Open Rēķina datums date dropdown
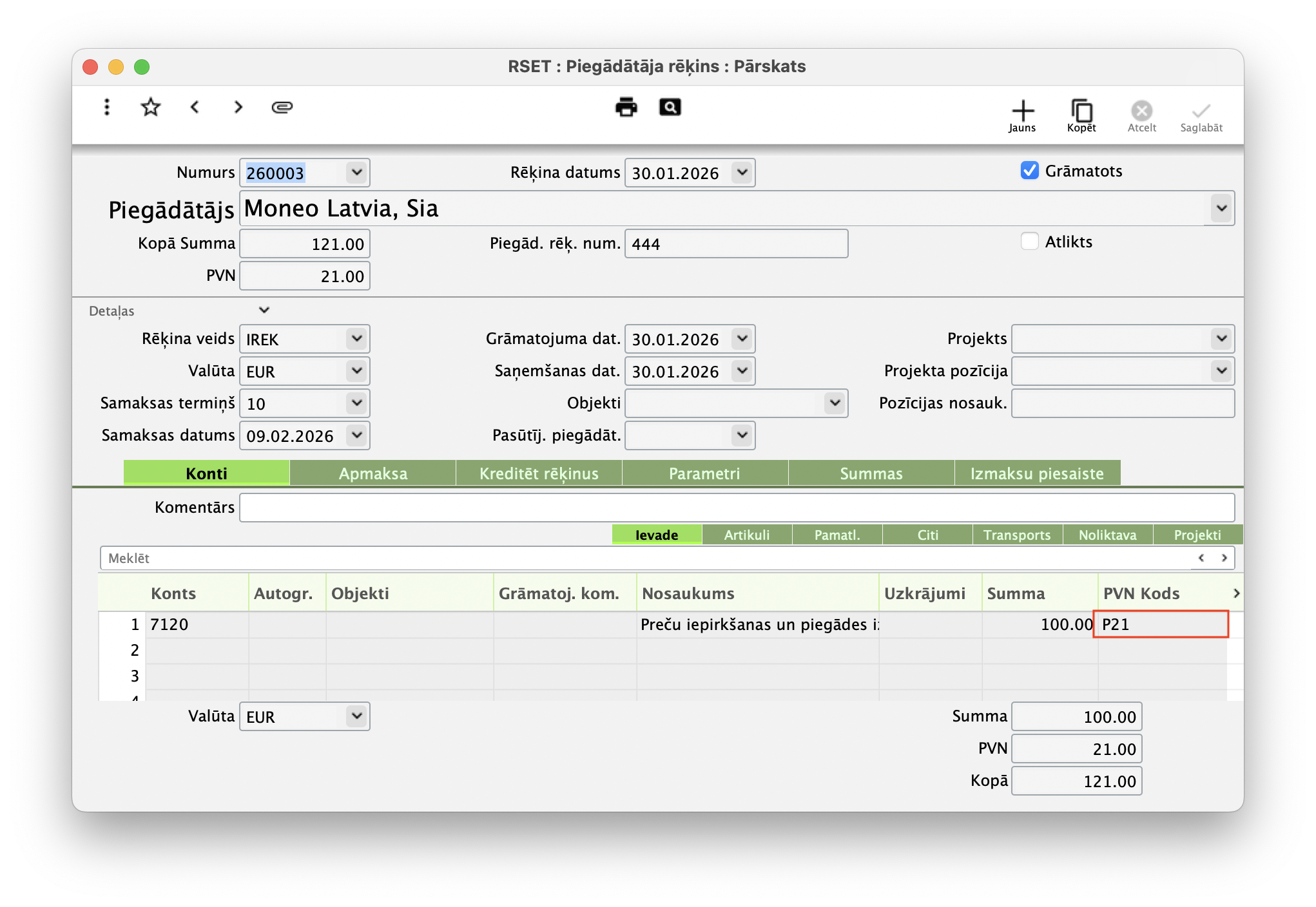This screenshot has height=907, width=1316. [742, 173]
